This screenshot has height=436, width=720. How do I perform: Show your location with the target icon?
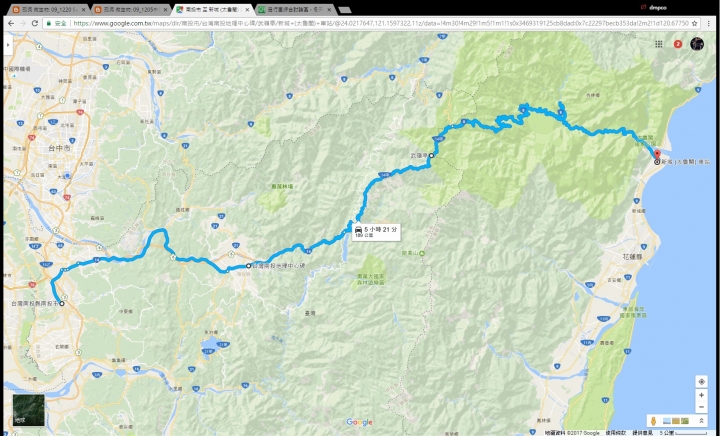pyautogui.click(x=701, y=381)
